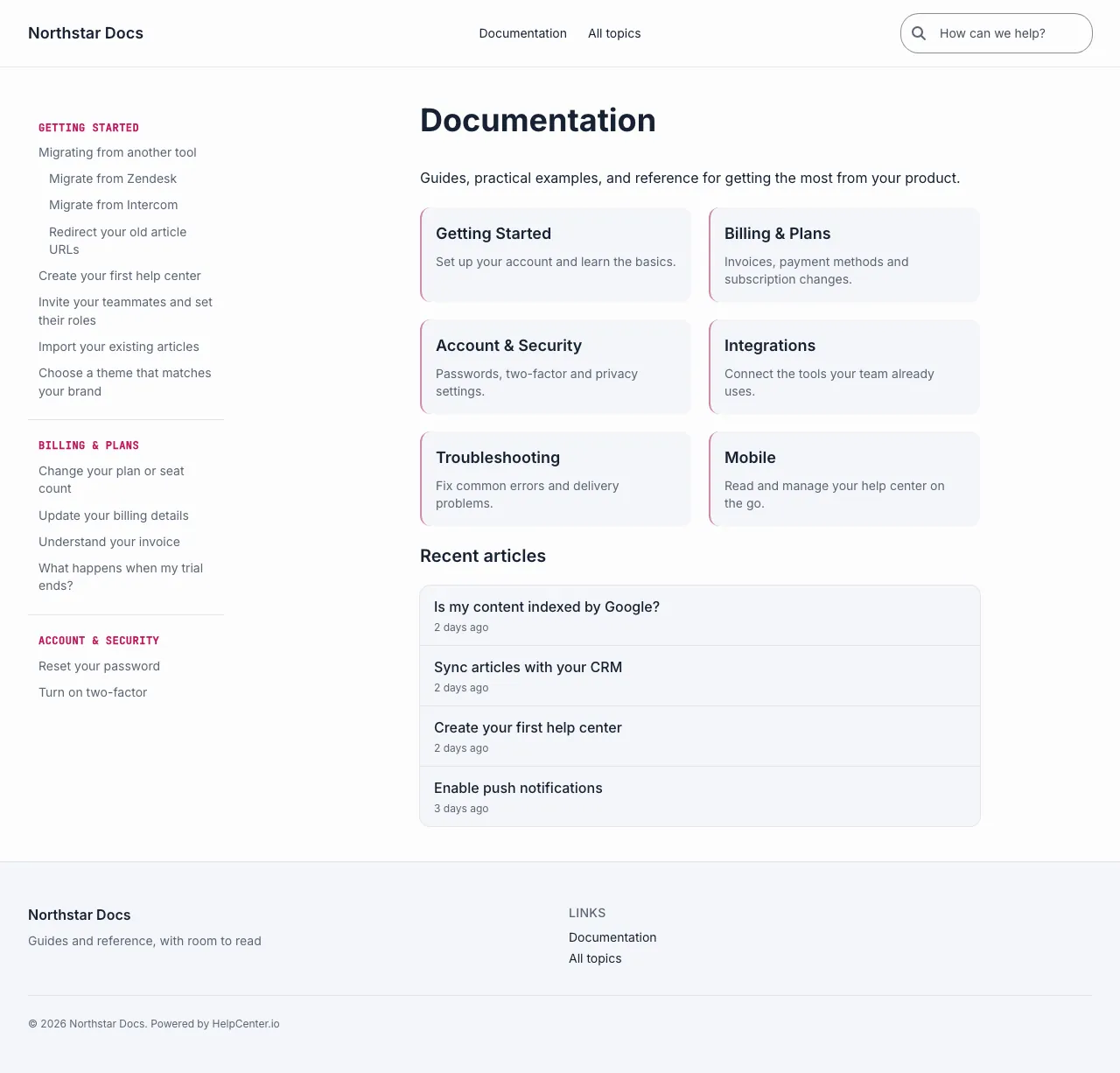The height and width of the screenshot is (1073, 1120).
Task: Open "Update your billing details" sidebar link
Action: coord(114,515)
